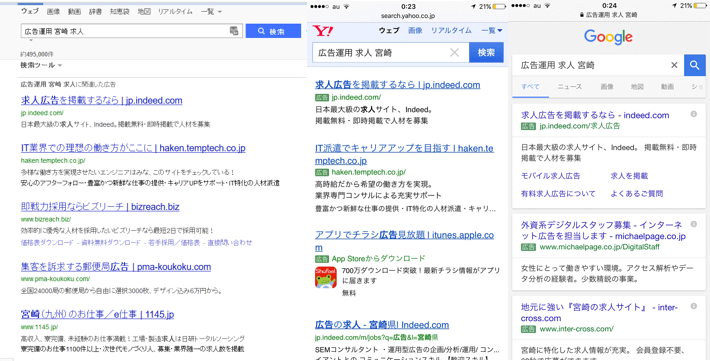
Task: Open desktop result IT業界での理想の働き方がここに
Action: pos(133,148)
